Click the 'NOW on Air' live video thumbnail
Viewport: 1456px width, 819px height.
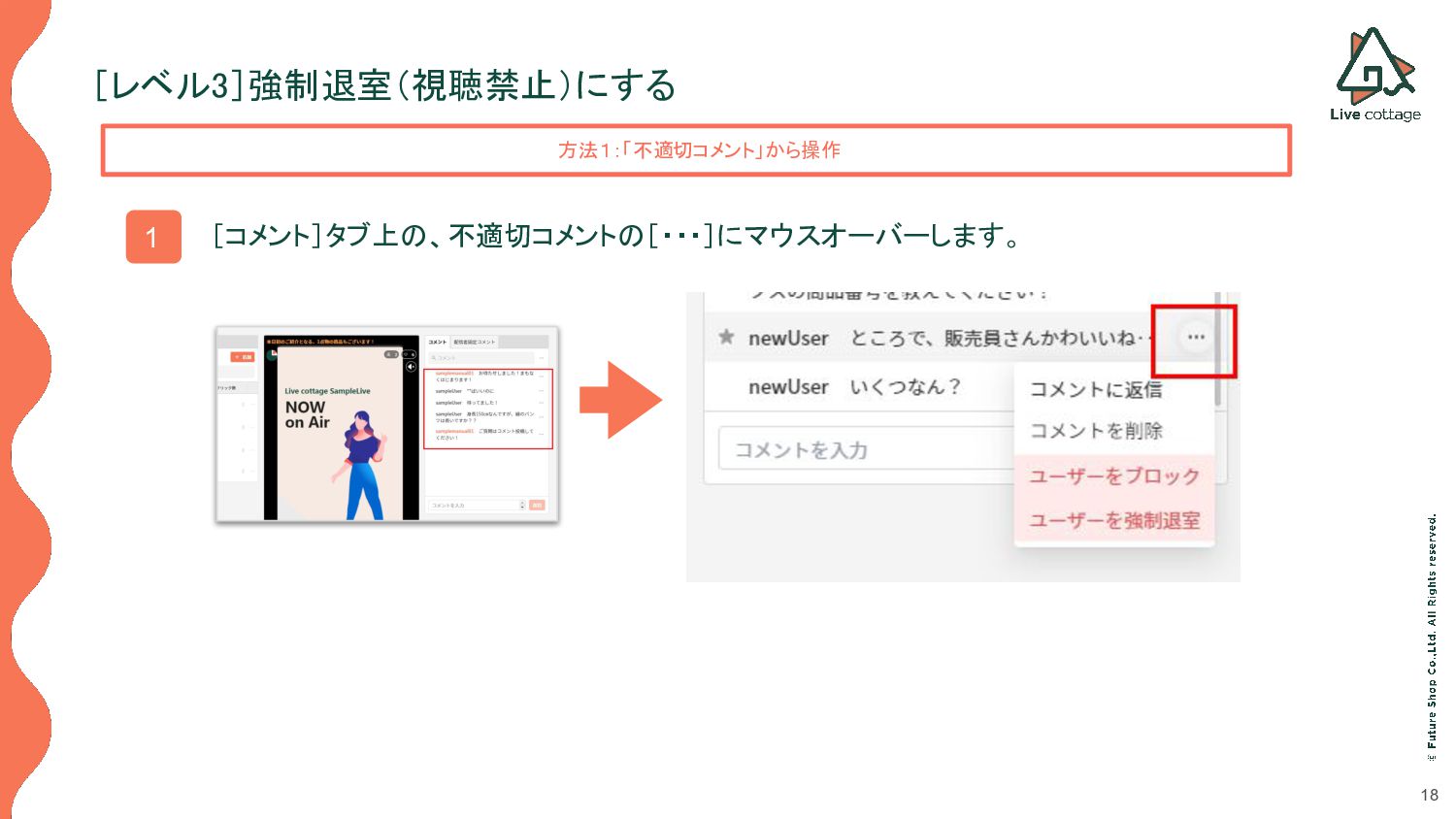point(341,428)
